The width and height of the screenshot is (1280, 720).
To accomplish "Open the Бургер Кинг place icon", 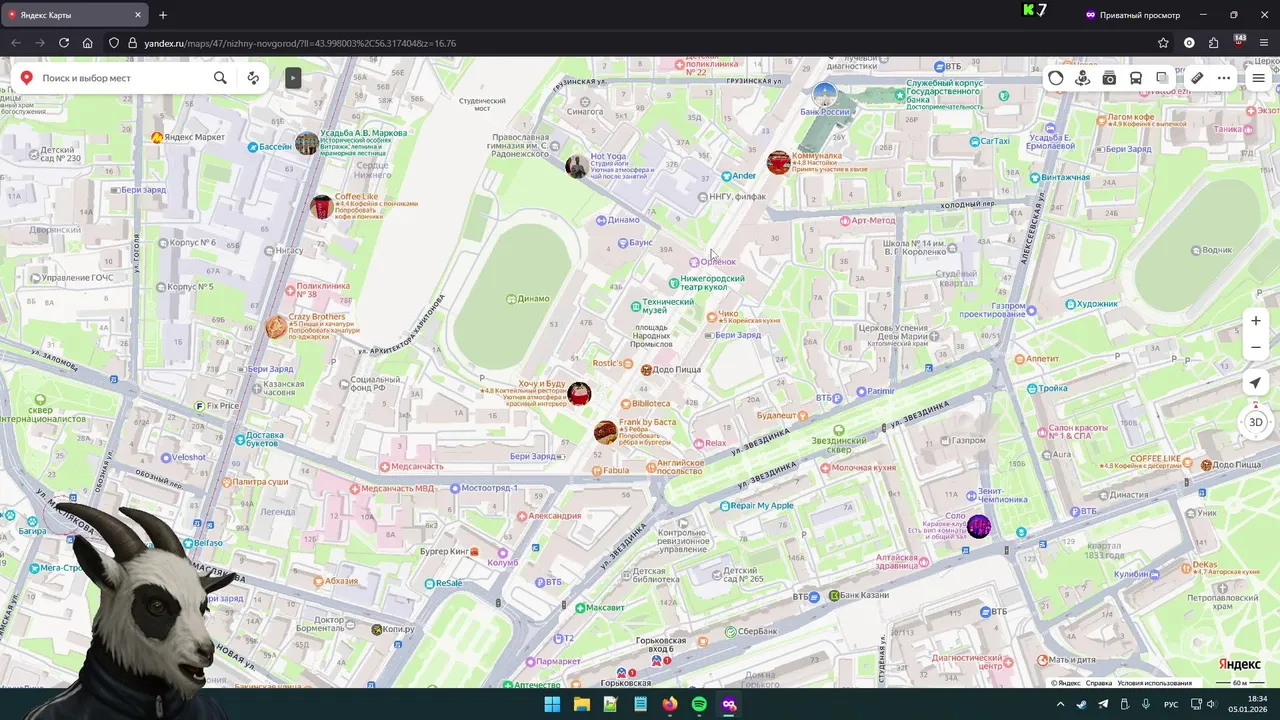I will click(475, 551).
